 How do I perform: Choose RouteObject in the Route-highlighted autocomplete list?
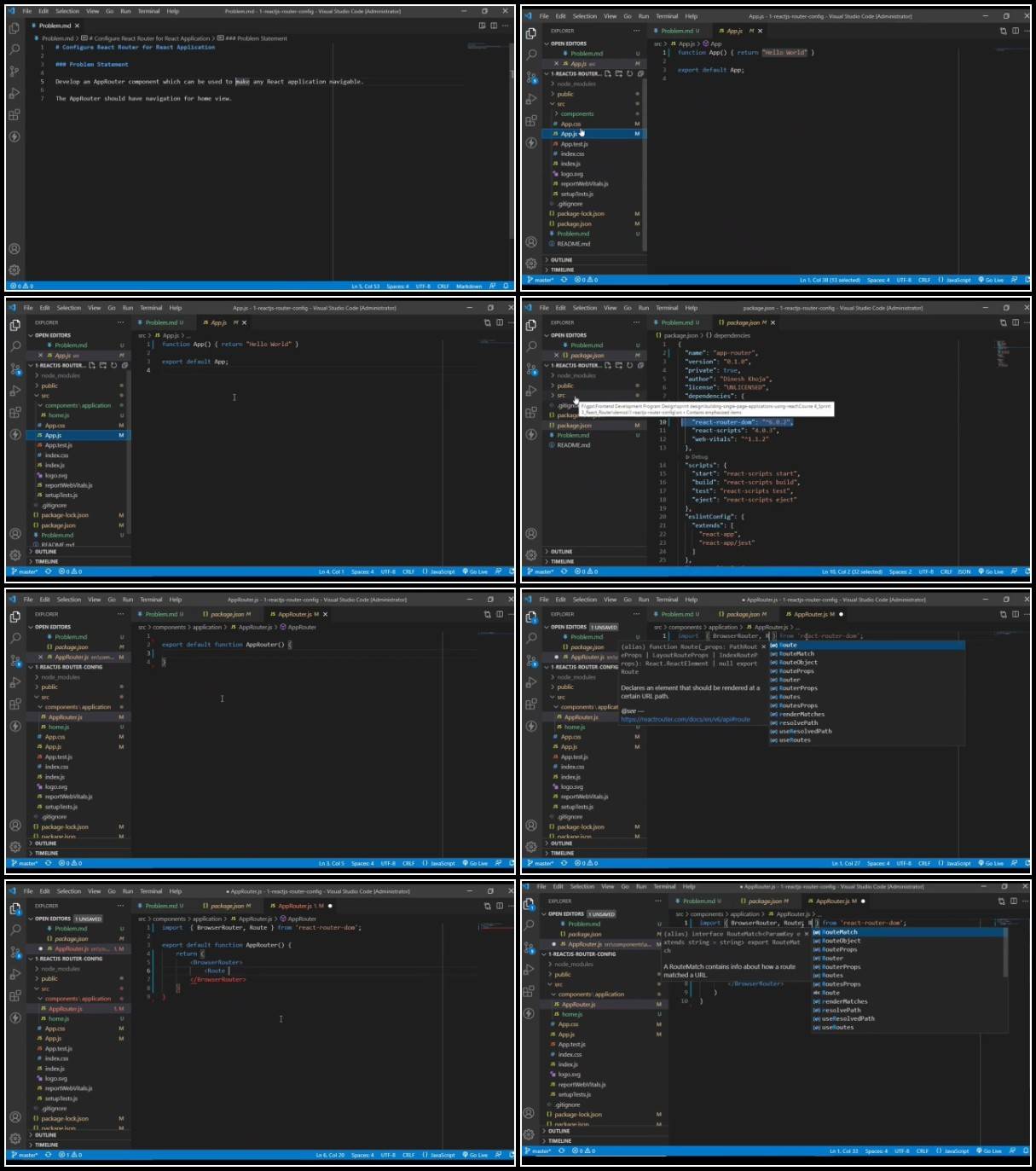pyautogui.click(x=867, y=662)
